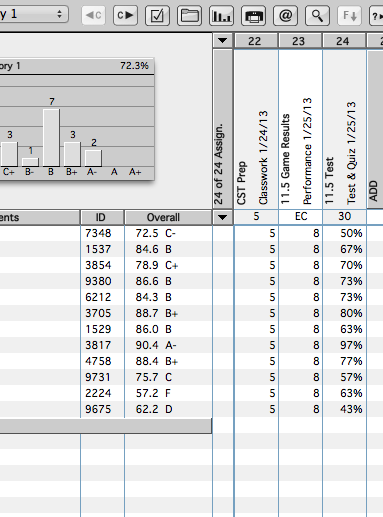Image resolution: width=383 pixels, height=517 pixels.
Task: Click the F down-arrow toolbar icon
Action: 349,15
